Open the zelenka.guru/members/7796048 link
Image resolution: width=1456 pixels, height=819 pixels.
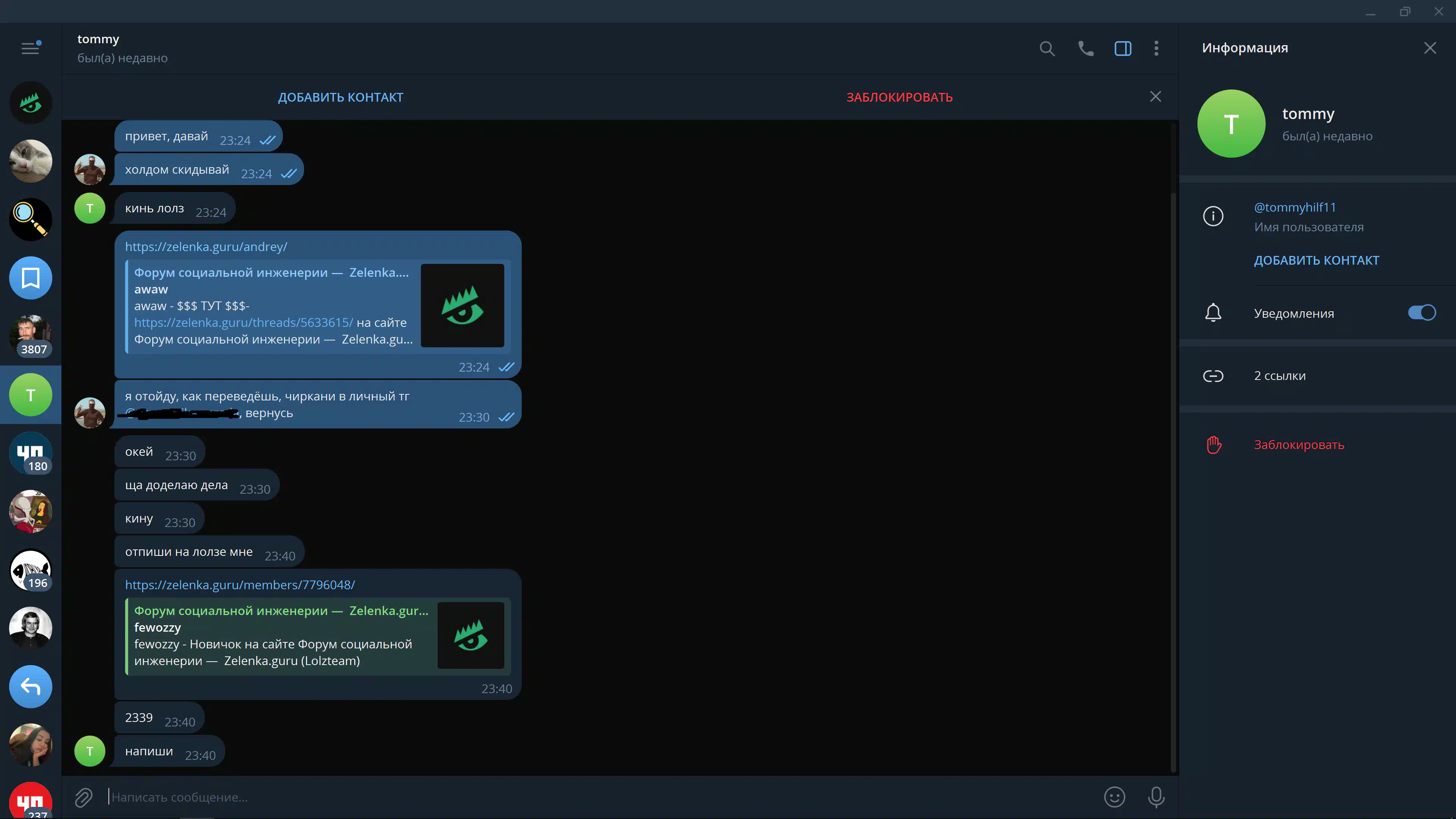click(240, 585)
